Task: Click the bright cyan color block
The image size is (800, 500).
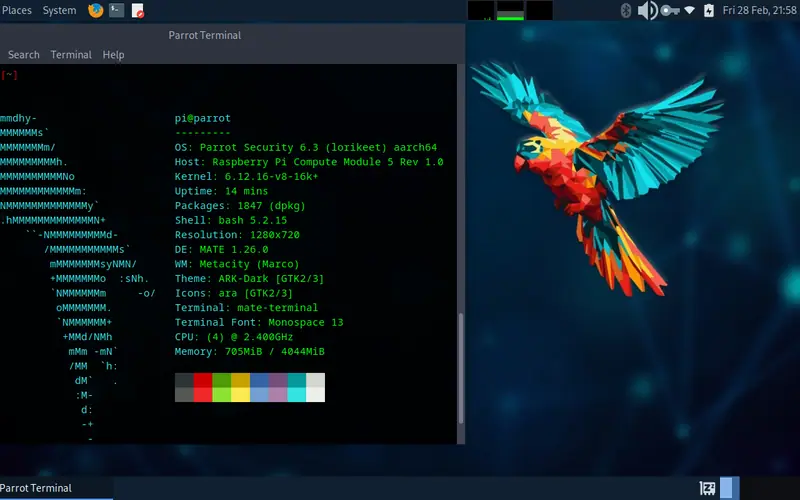Action: (296, 395)
